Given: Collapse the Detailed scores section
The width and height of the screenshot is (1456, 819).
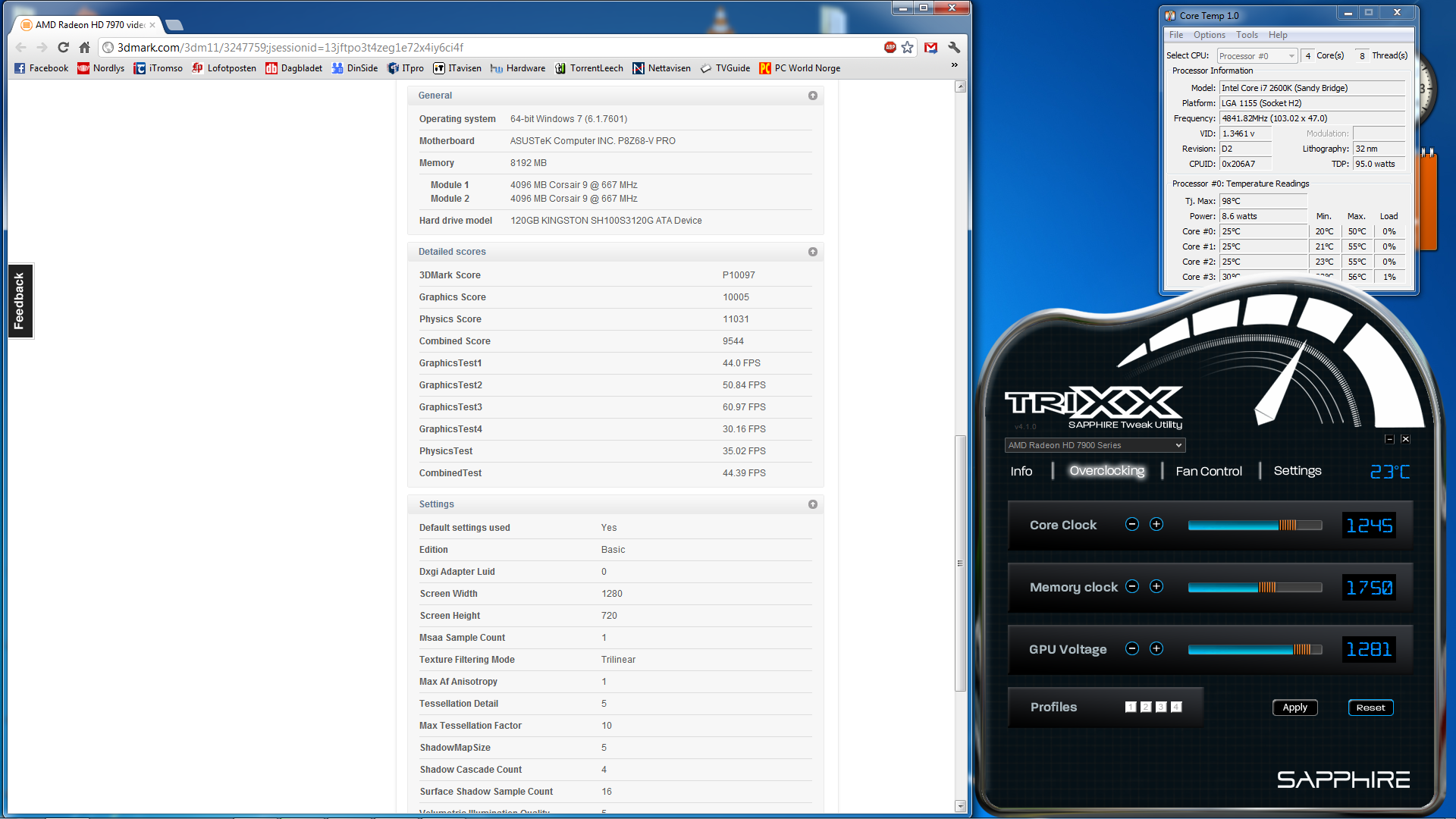Looking at the screenshot, I should pos(813,252).
